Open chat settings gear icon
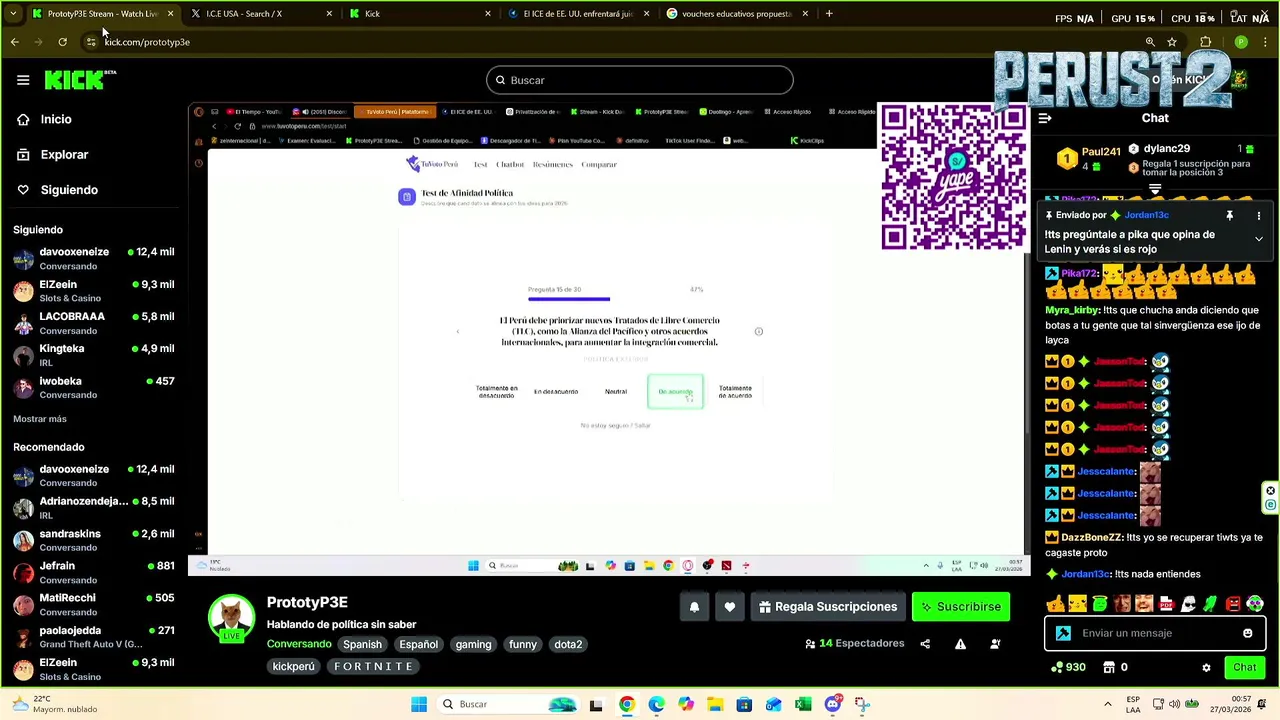This screenshot has width=1280, height=720. point(1206,668)
